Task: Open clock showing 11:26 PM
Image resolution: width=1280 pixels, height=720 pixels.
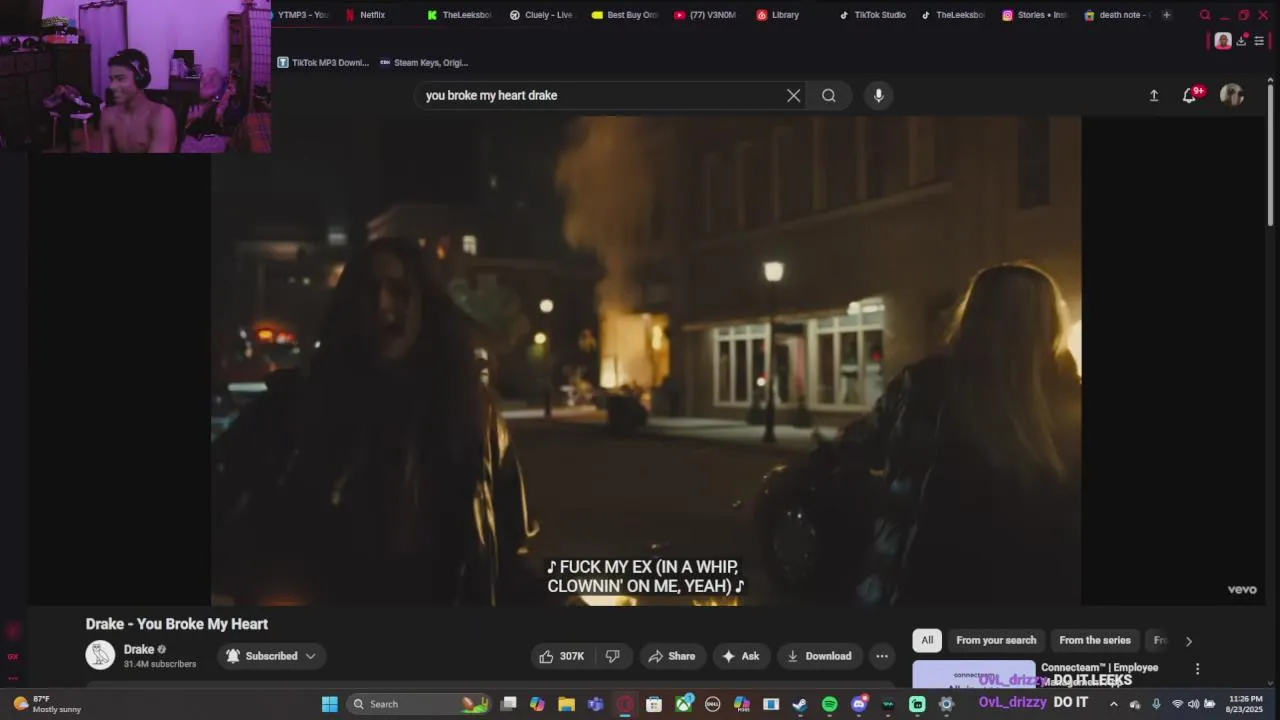Action: 1246,704
